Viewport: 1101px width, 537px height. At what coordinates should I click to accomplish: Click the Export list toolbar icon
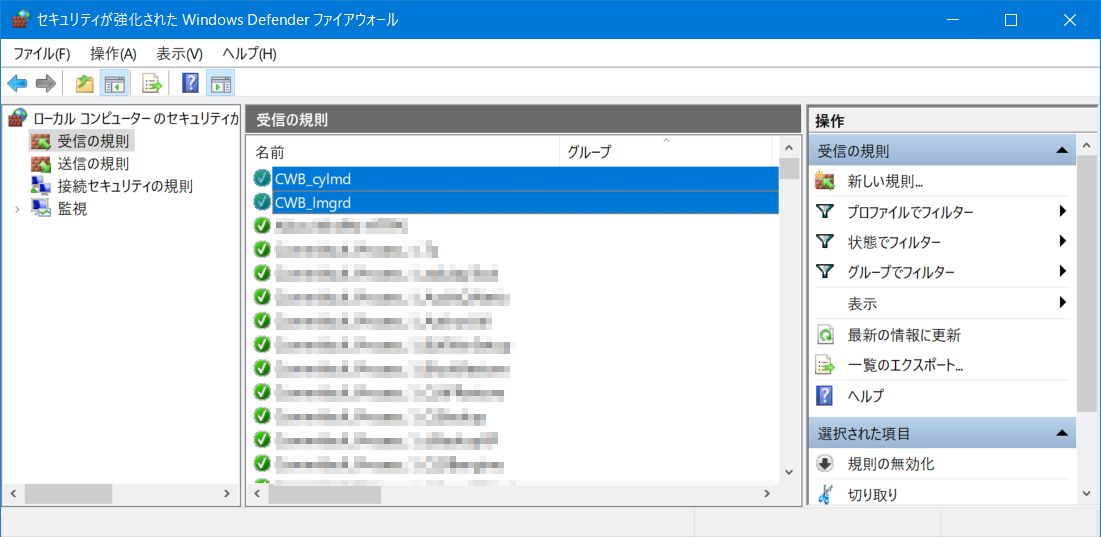click(152, 84)
